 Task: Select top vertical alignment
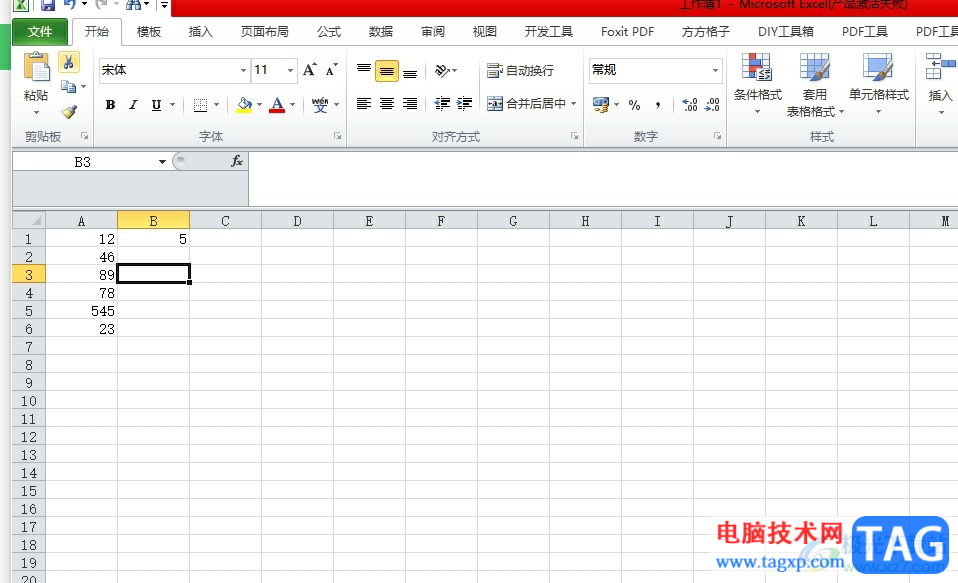364,70
